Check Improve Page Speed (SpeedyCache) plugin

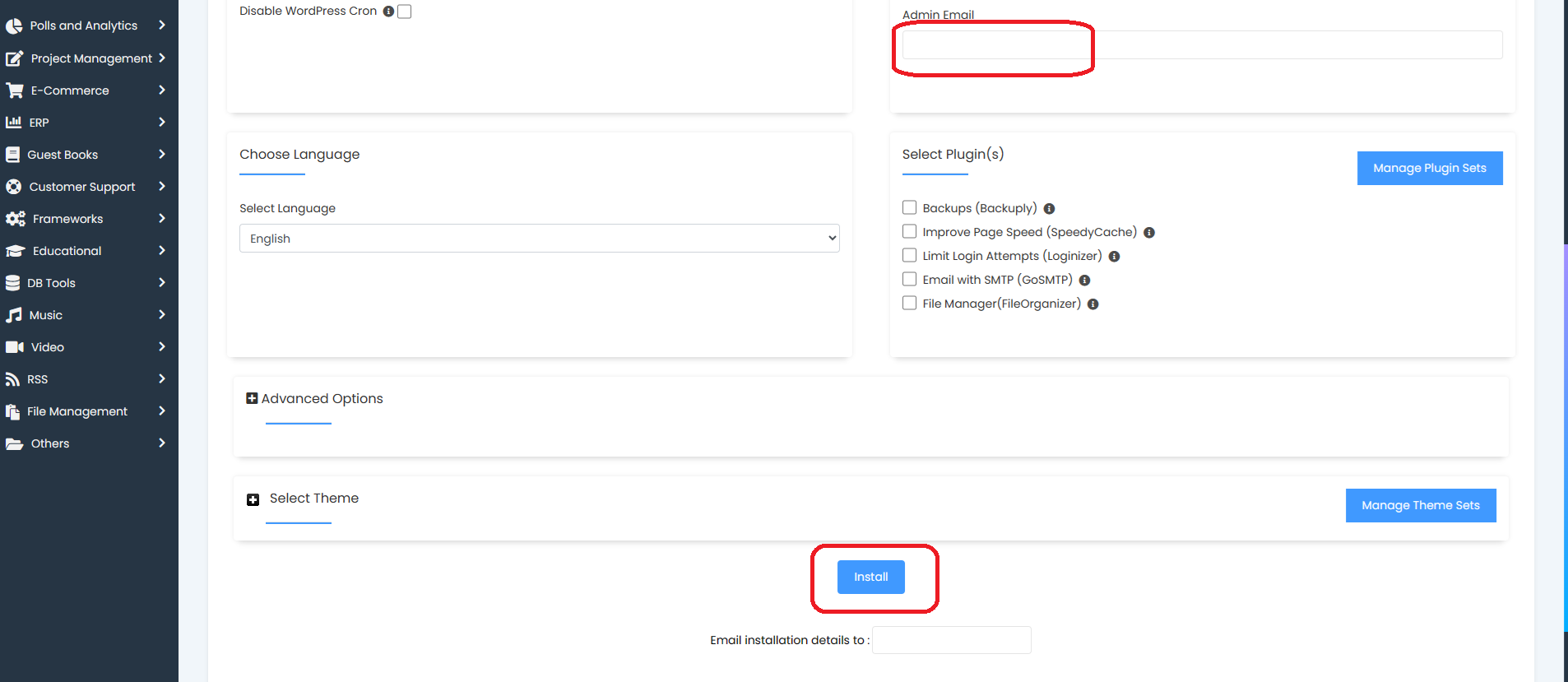tap(909, 231)
